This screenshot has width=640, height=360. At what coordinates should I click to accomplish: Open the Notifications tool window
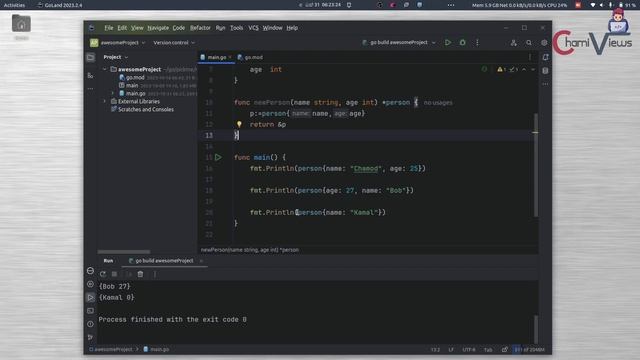[x=545, y=58]
